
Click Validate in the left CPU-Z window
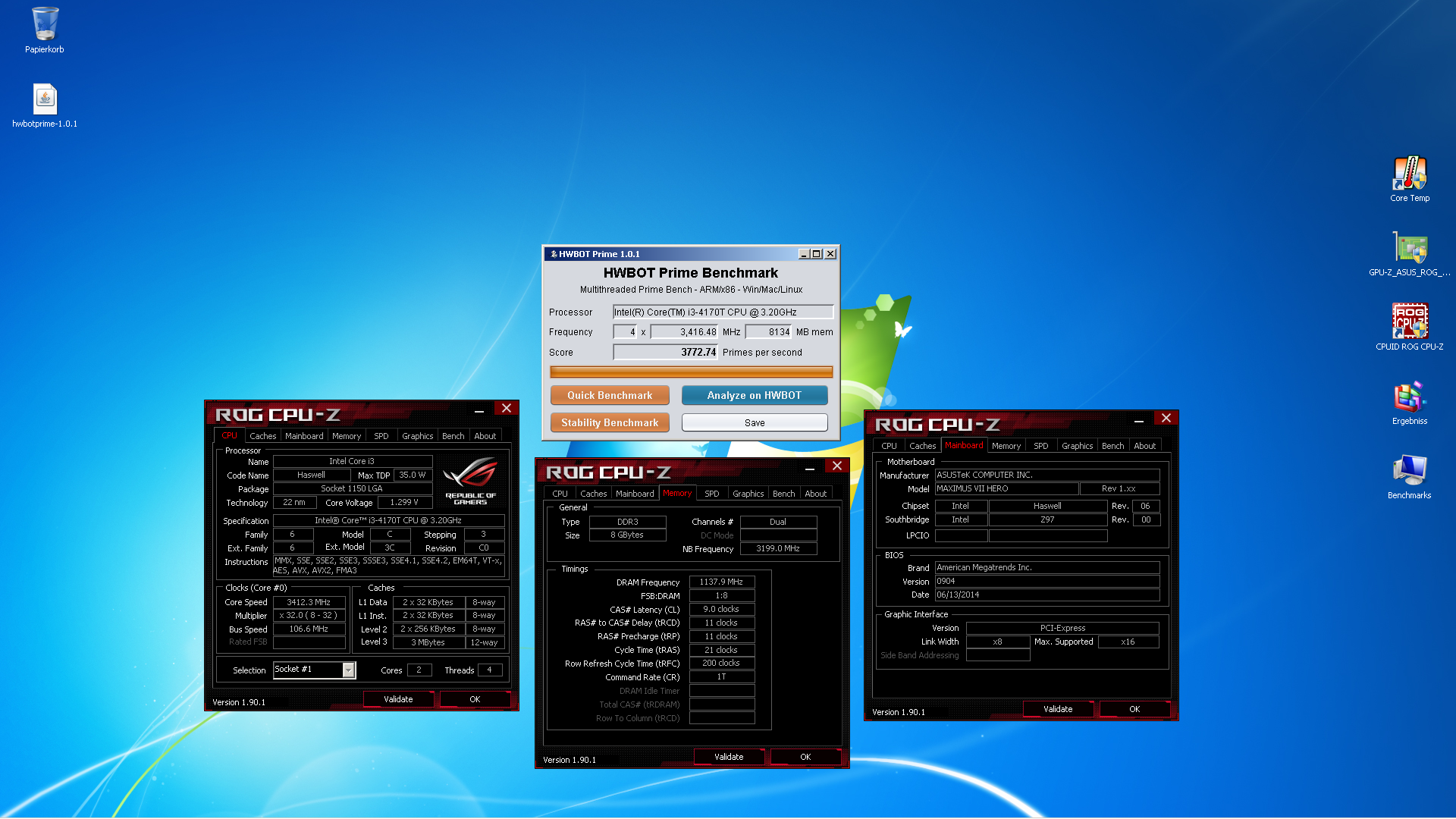398,699
